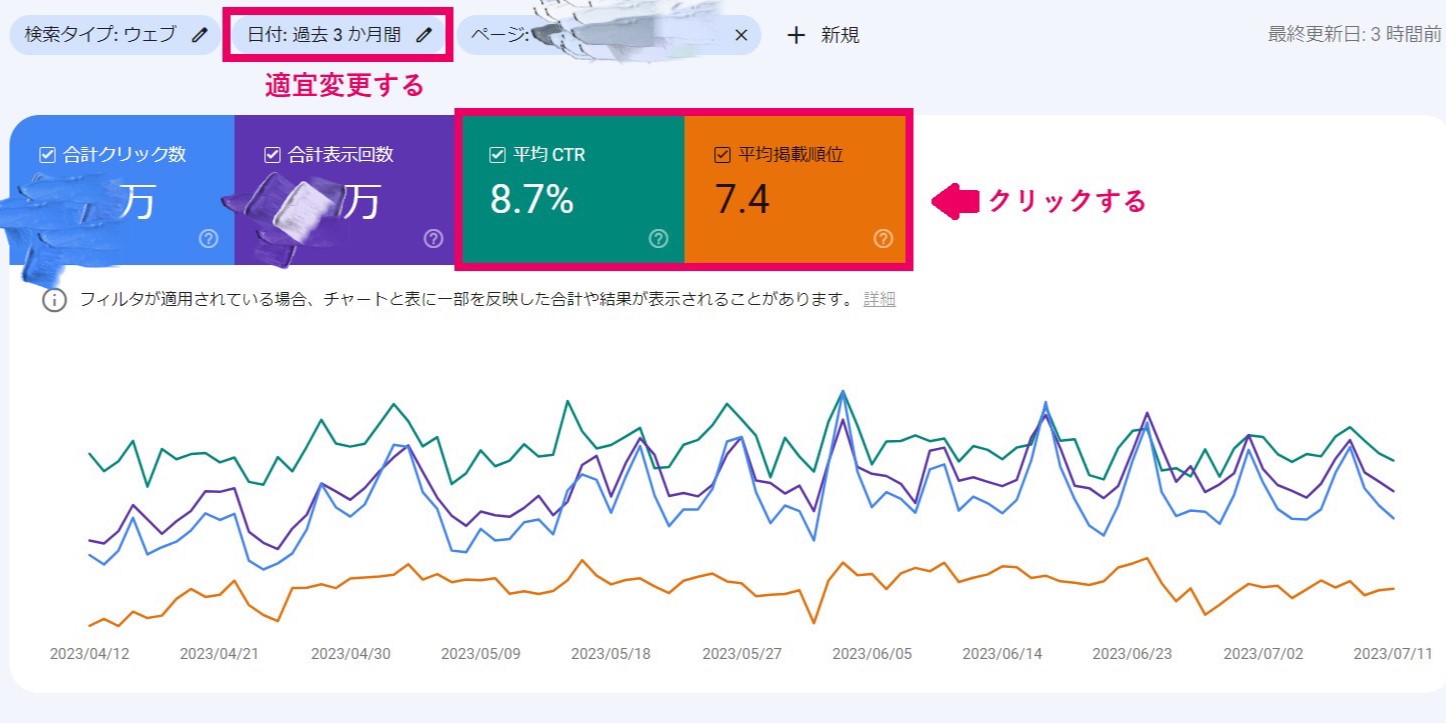Toggle the 合計表示回数 checkbox

pos(271,155)
